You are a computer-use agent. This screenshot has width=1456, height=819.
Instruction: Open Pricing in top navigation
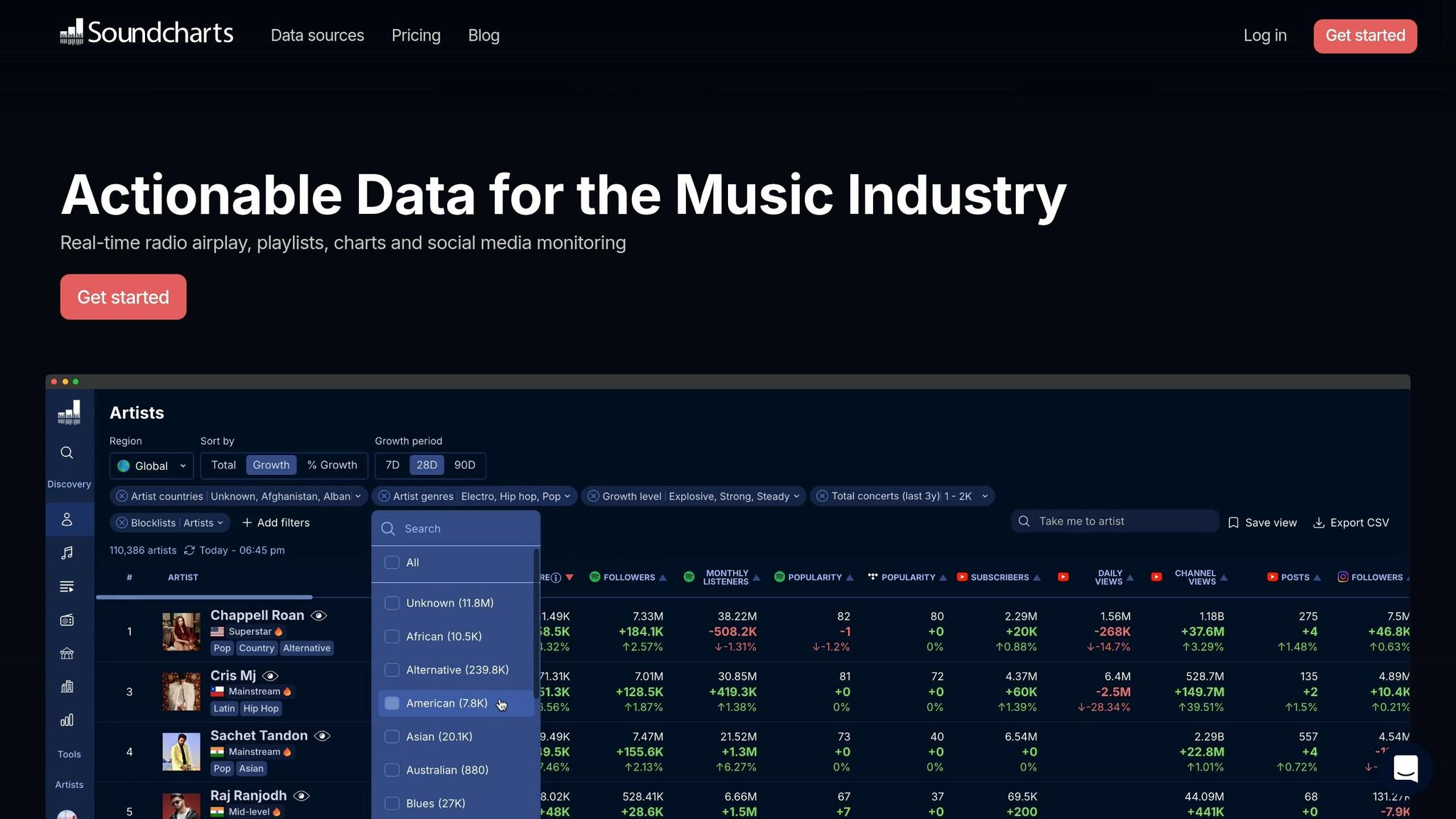pos(416,36)
